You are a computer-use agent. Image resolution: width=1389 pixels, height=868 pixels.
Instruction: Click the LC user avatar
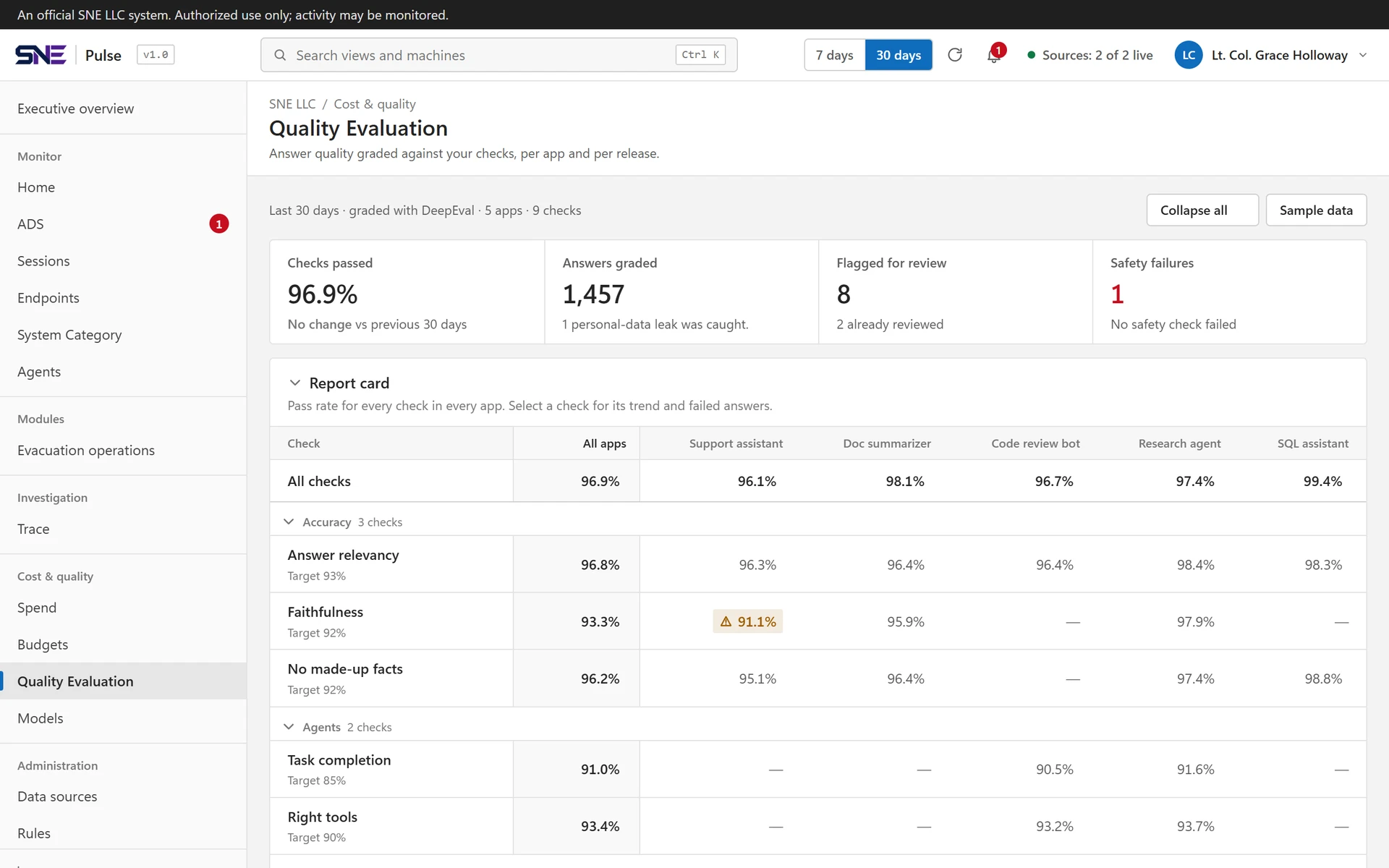[1189, 55]
